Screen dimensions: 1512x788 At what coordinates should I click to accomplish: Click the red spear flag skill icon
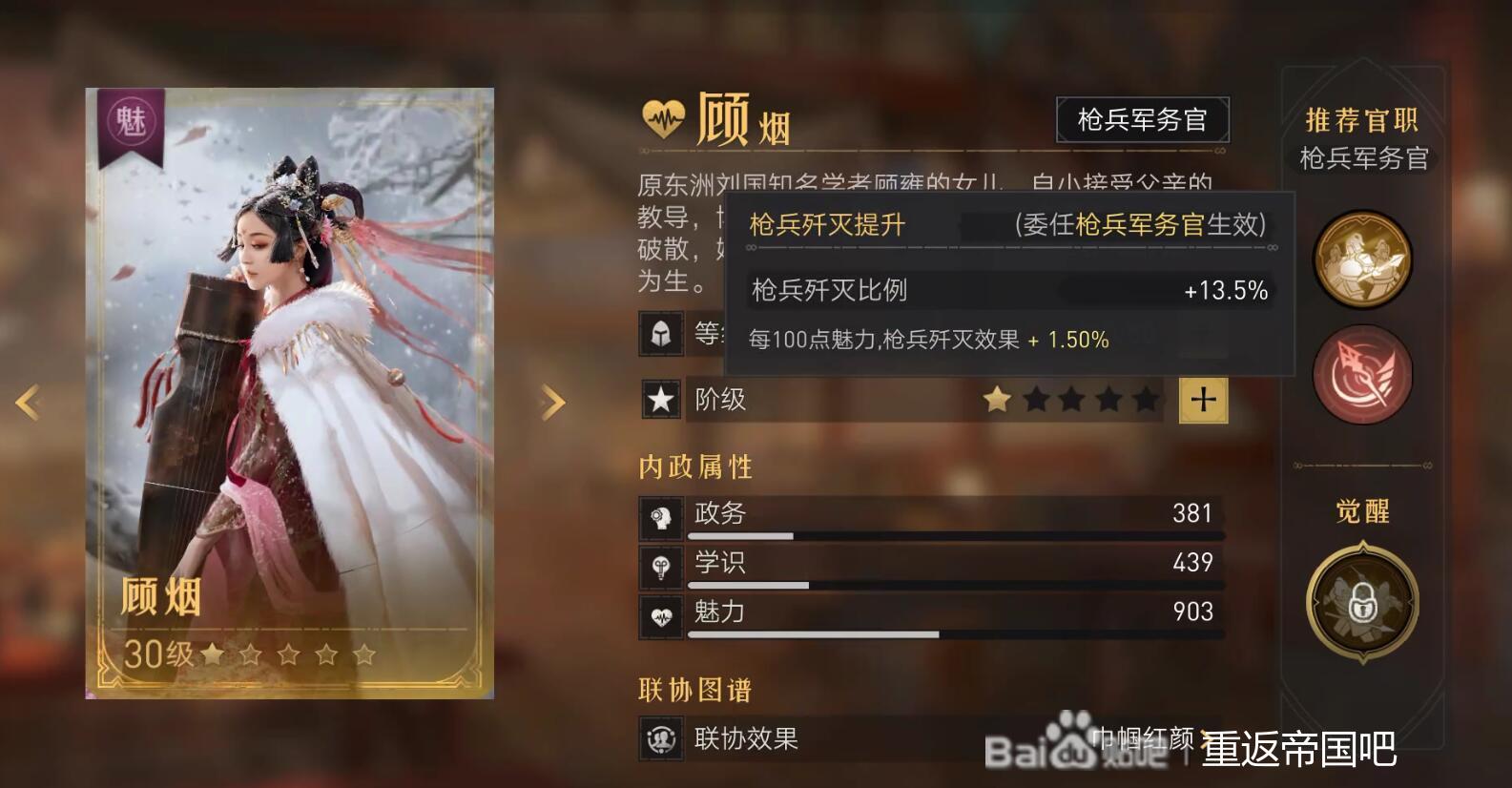pos(1362,375)
